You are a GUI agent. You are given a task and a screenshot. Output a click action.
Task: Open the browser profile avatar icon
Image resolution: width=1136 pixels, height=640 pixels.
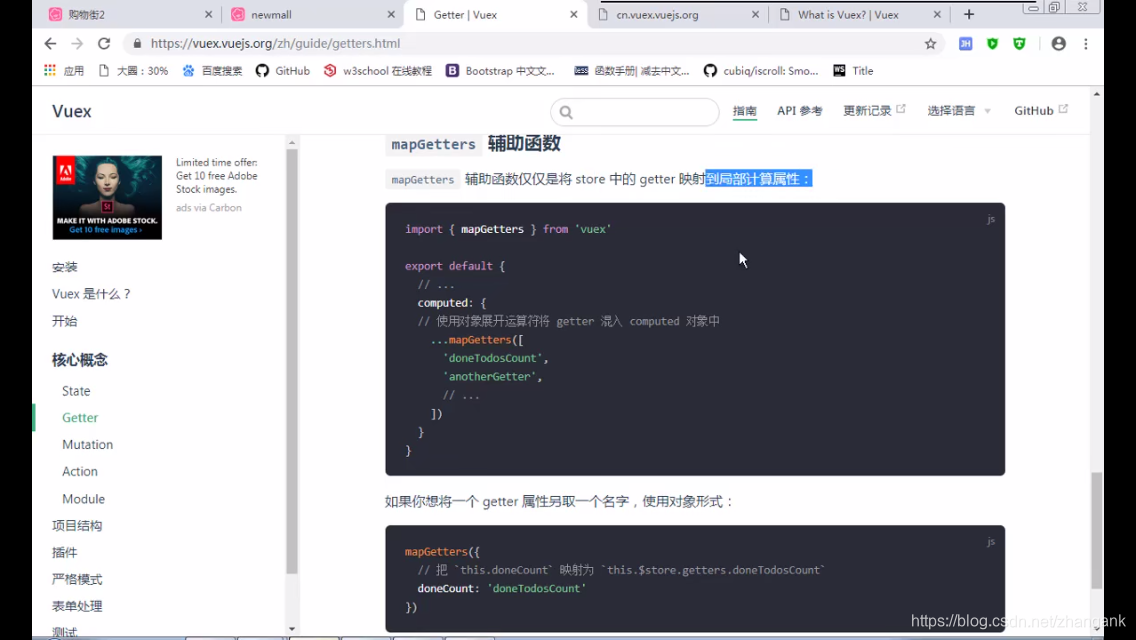pyautogui.click(x=1058, y=43)
